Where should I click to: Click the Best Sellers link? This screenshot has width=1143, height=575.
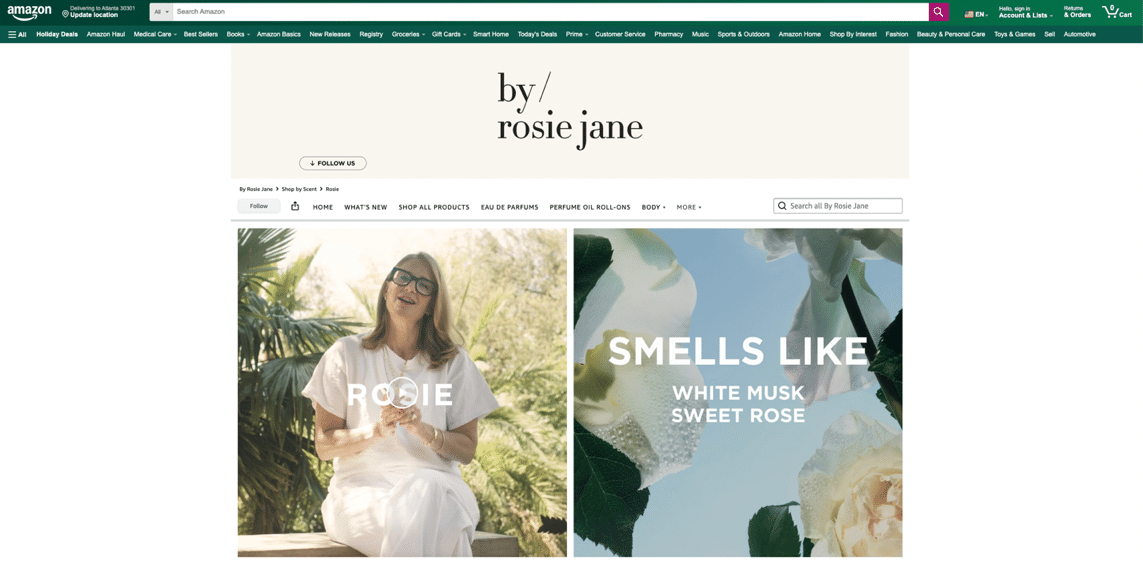tap(200, 34)
